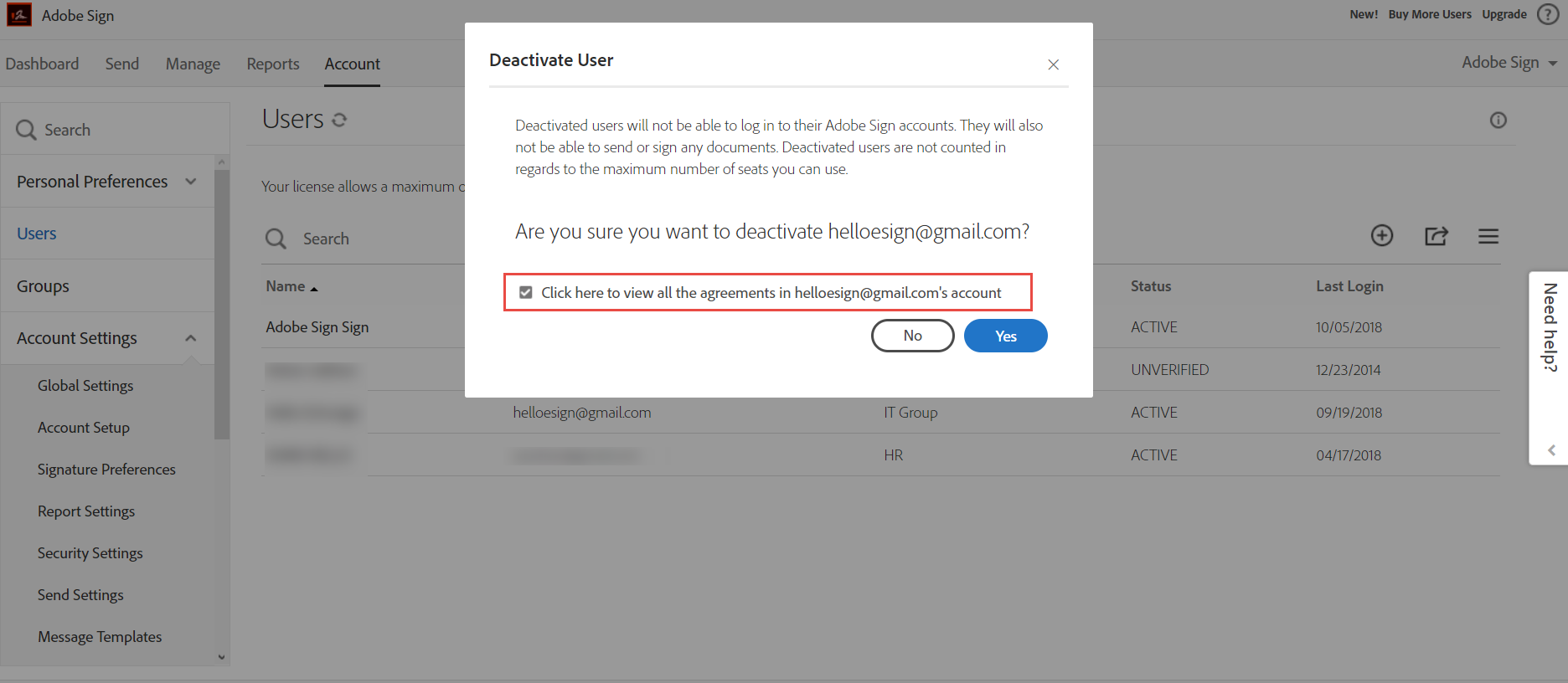This screenshot has height=683, width=1568.
Task: Confirm deactivation with the Yes button
Action: (1005, 336)
